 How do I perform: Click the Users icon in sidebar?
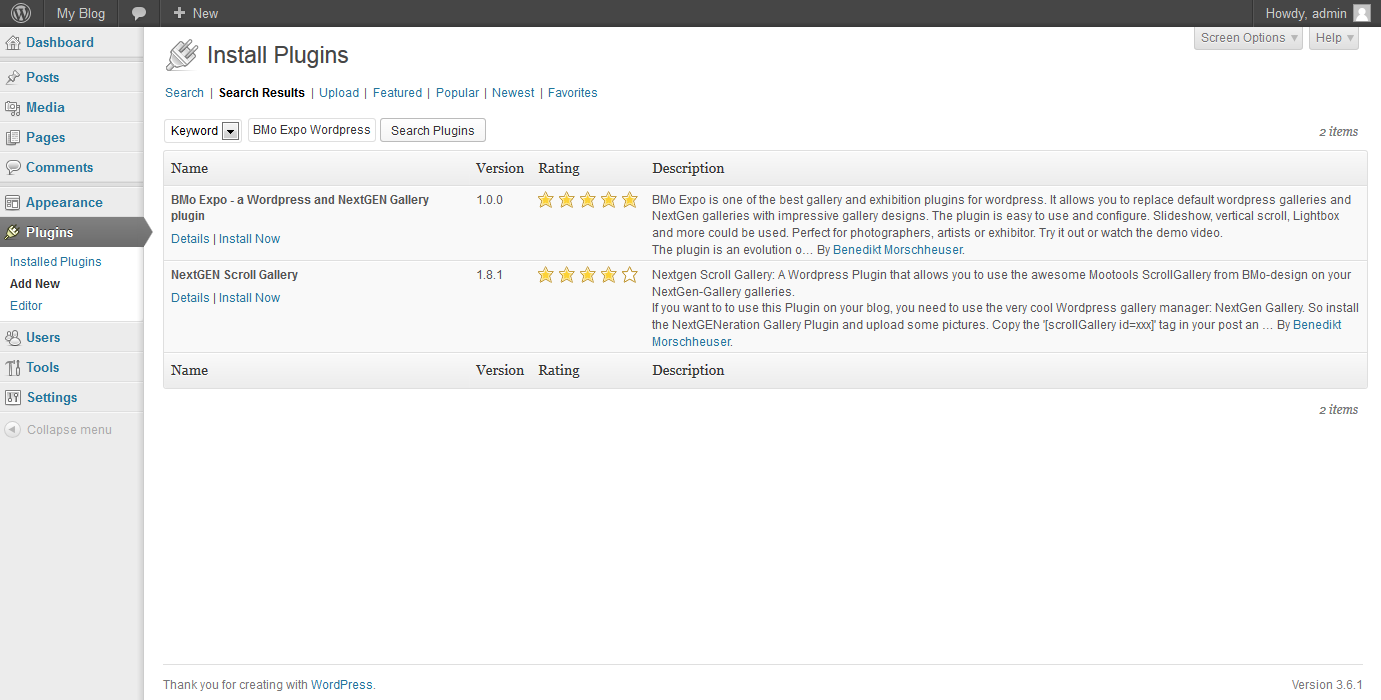[13, 338]
